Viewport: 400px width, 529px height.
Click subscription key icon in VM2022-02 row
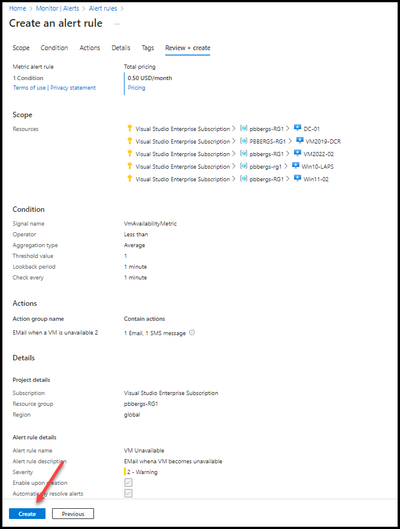[130, 153]
